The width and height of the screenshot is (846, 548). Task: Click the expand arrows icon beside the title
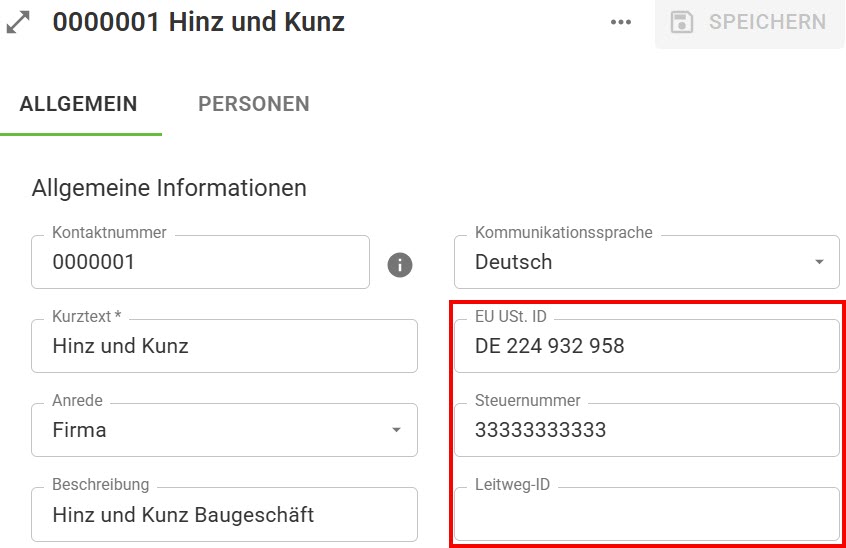coord(19,23)
